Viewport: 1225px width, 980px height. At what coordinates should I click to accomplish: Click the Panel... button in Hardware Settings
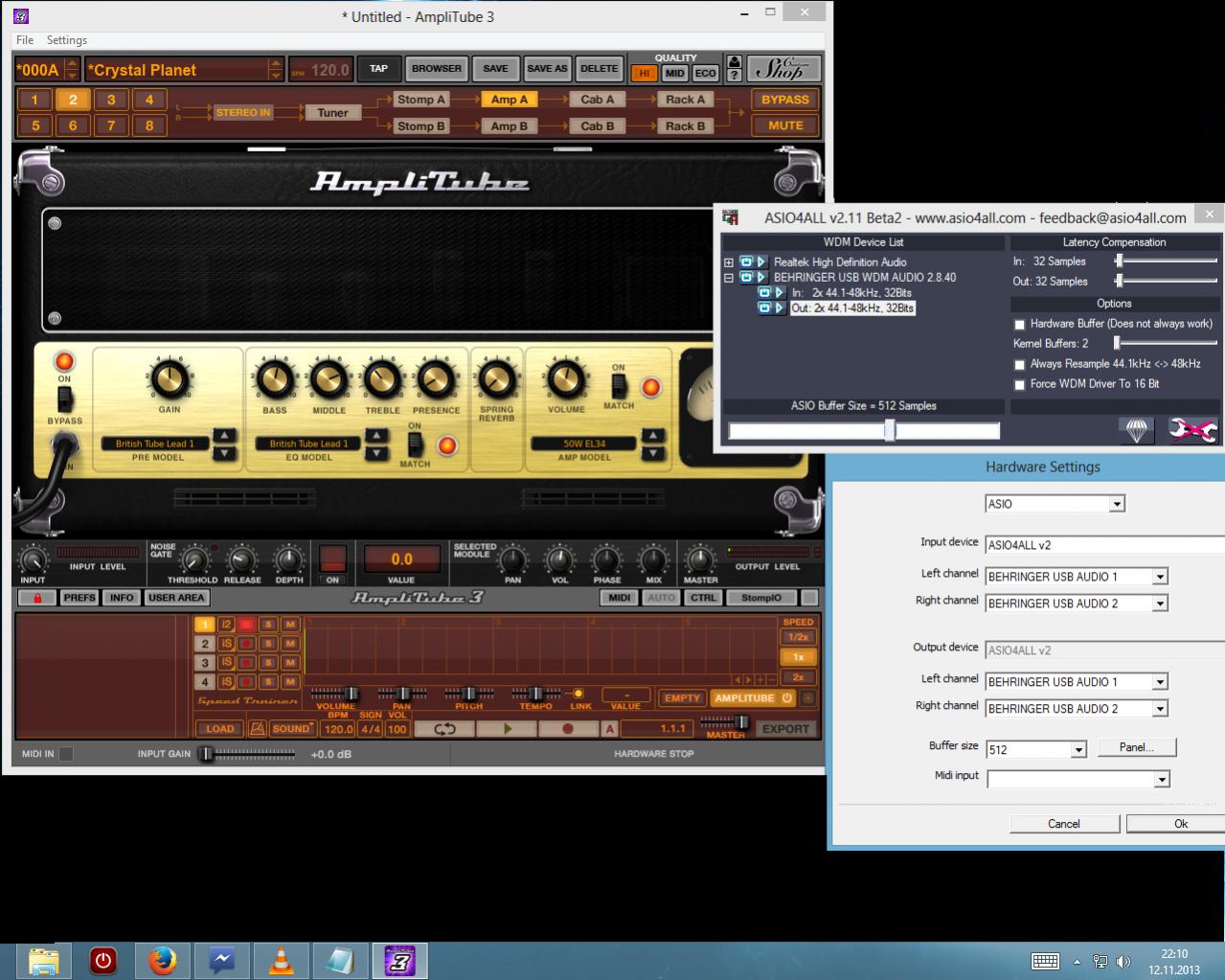[1136, 747]
